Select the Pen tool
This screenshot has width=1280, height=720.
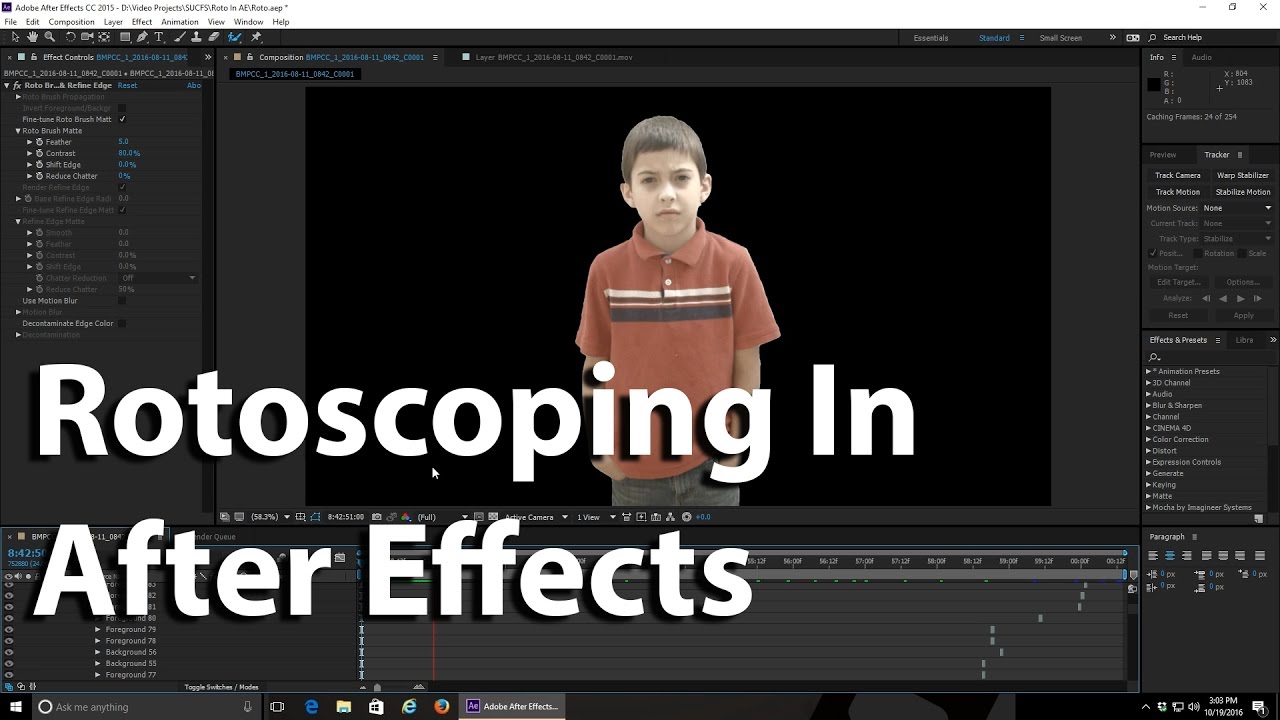(142, 37)
